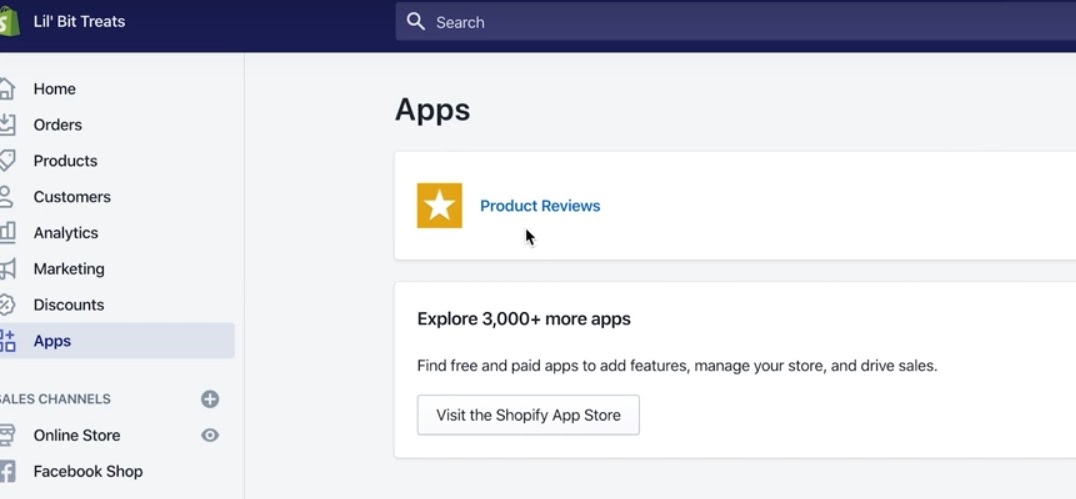The height and width of the screenshot is (499, 1076).
Task: Click the Analytics bar chart icon
Action: (x=6, y=233)
